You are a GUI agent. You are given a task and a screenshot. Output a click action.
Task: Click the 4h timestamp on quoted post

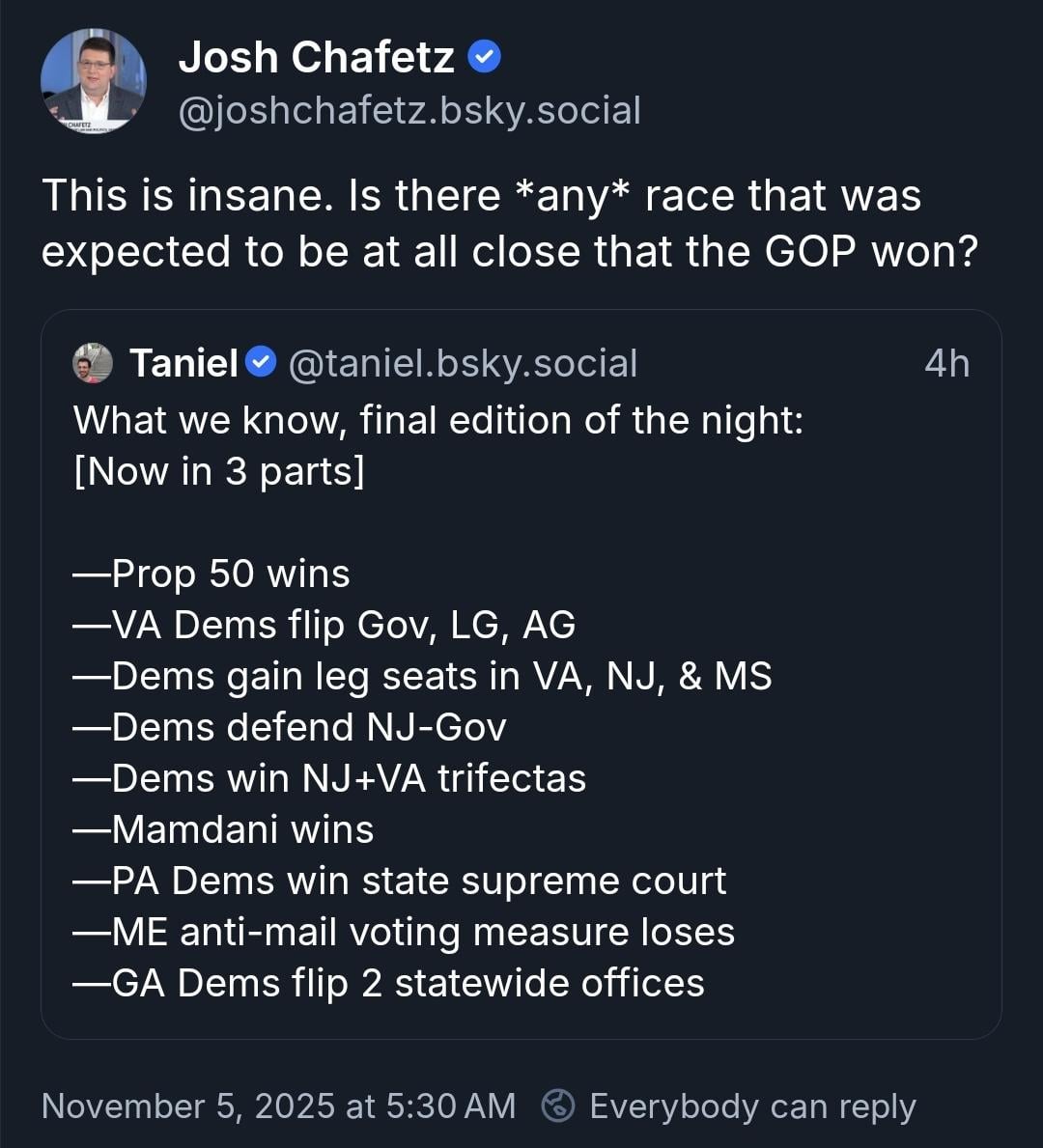(x=946, y=363)
